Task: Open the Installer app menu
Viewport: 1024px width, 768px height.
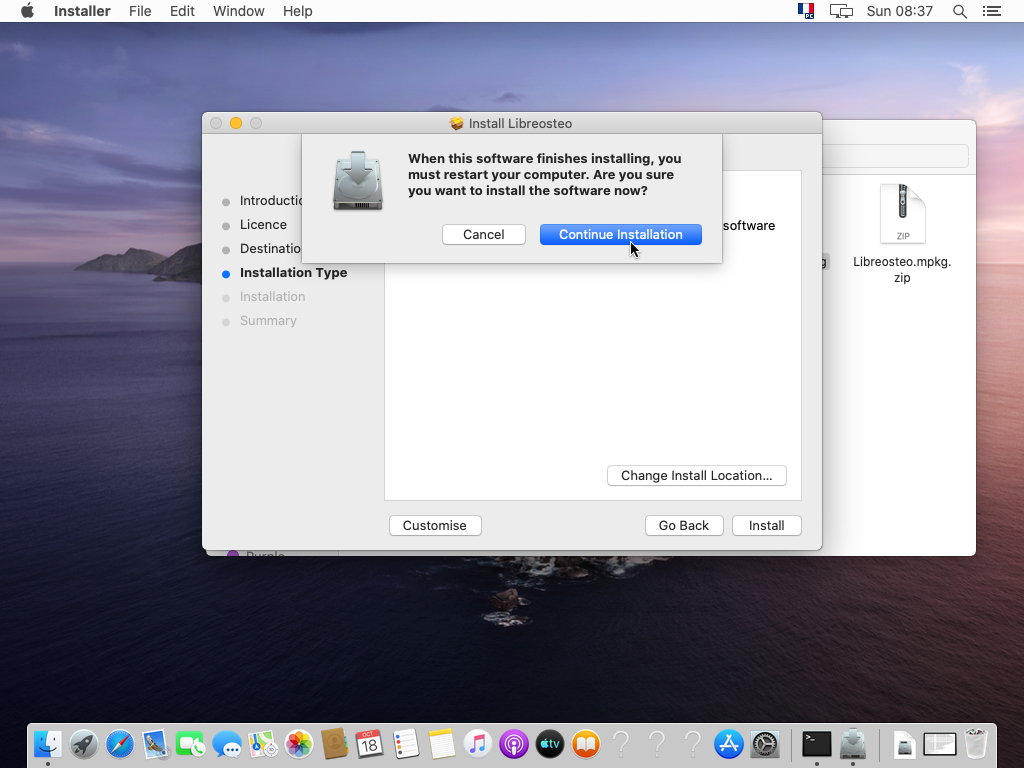Action: 82,11
